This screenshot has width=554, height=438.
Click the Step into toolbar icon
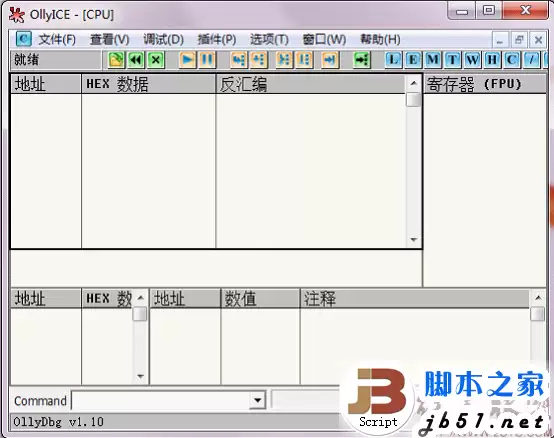point(239,60)
